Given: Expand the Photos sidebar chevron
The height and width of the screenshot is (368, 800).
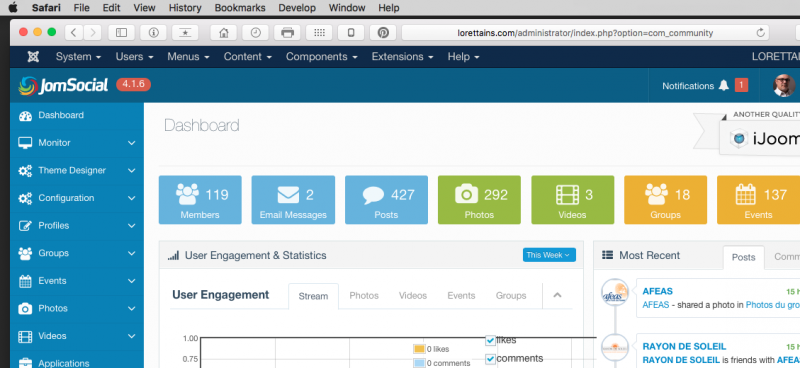Looking at the screenshot, I should point(132,308).
